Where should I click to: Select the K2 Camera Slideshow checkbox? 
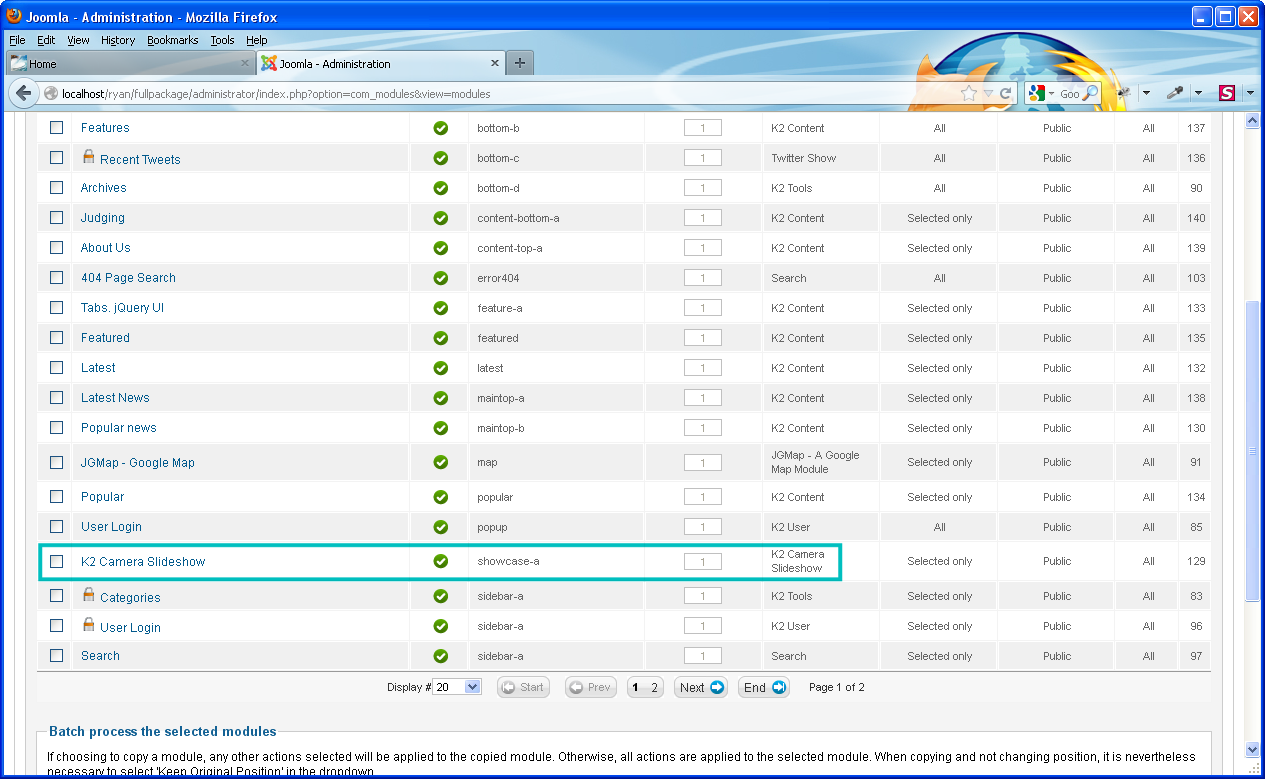pos(57,562)
